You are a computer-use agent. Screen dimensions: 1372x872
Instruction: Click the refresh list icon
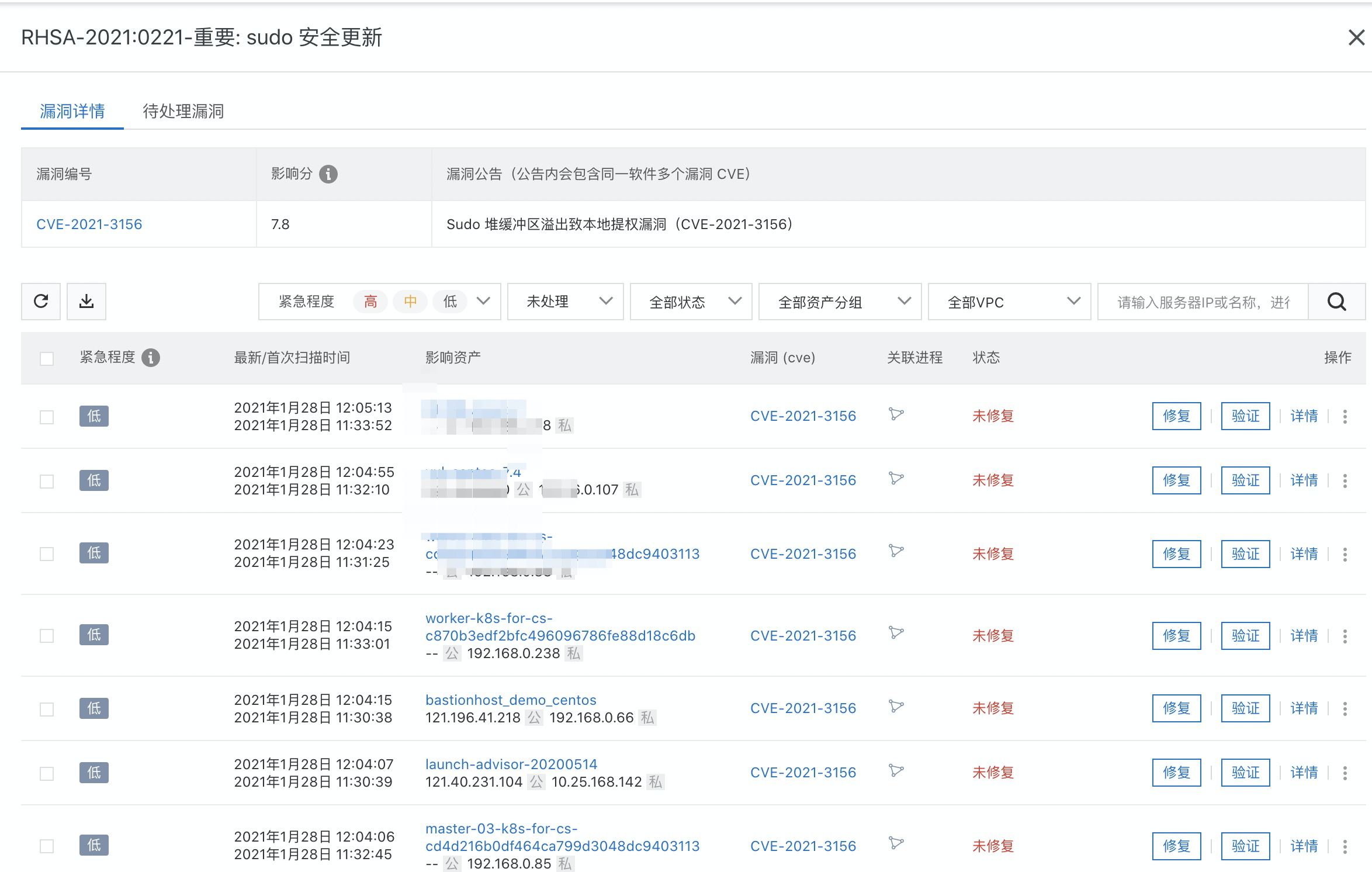click(41, 302)
